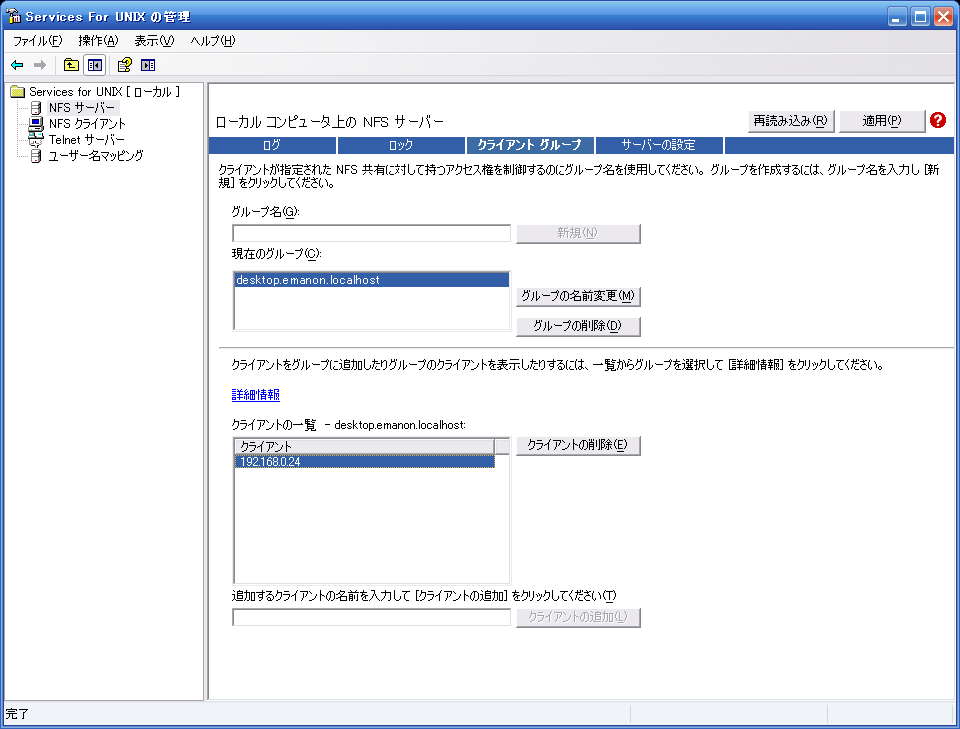Click the グループの削除(D) button
Viewport: 960px width, 729px height.
tap(578, 326)
